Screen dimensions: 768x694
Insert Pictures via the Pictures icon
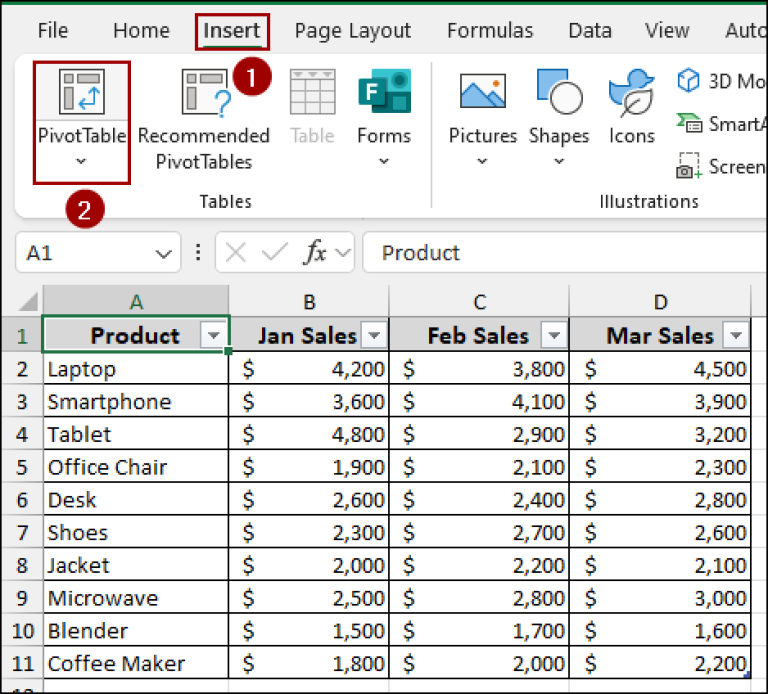[x=482, y=92]
